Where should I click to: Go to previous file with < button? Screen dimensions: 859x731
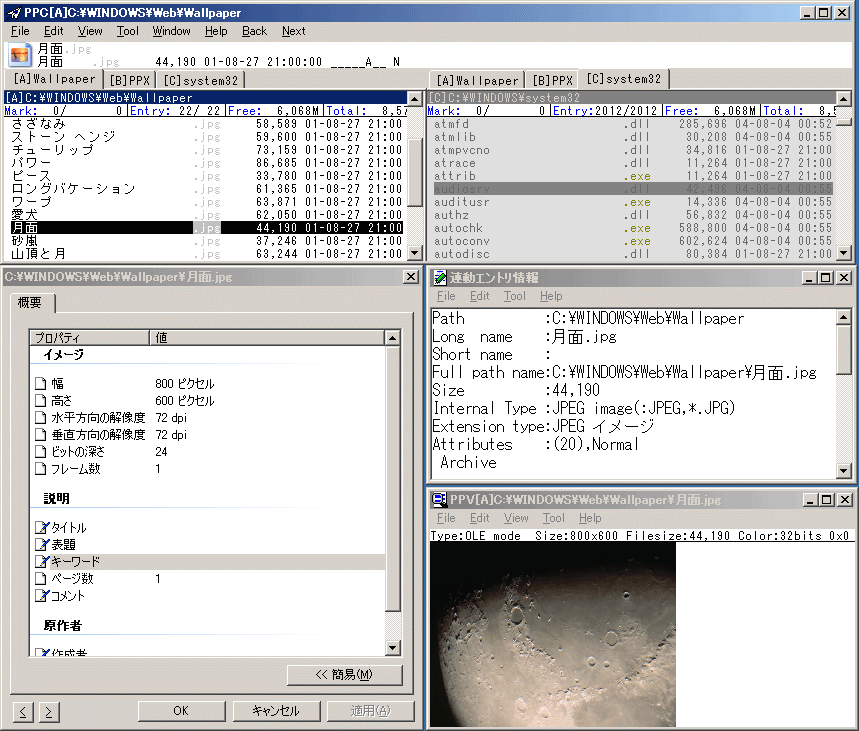tap(23, 711)
